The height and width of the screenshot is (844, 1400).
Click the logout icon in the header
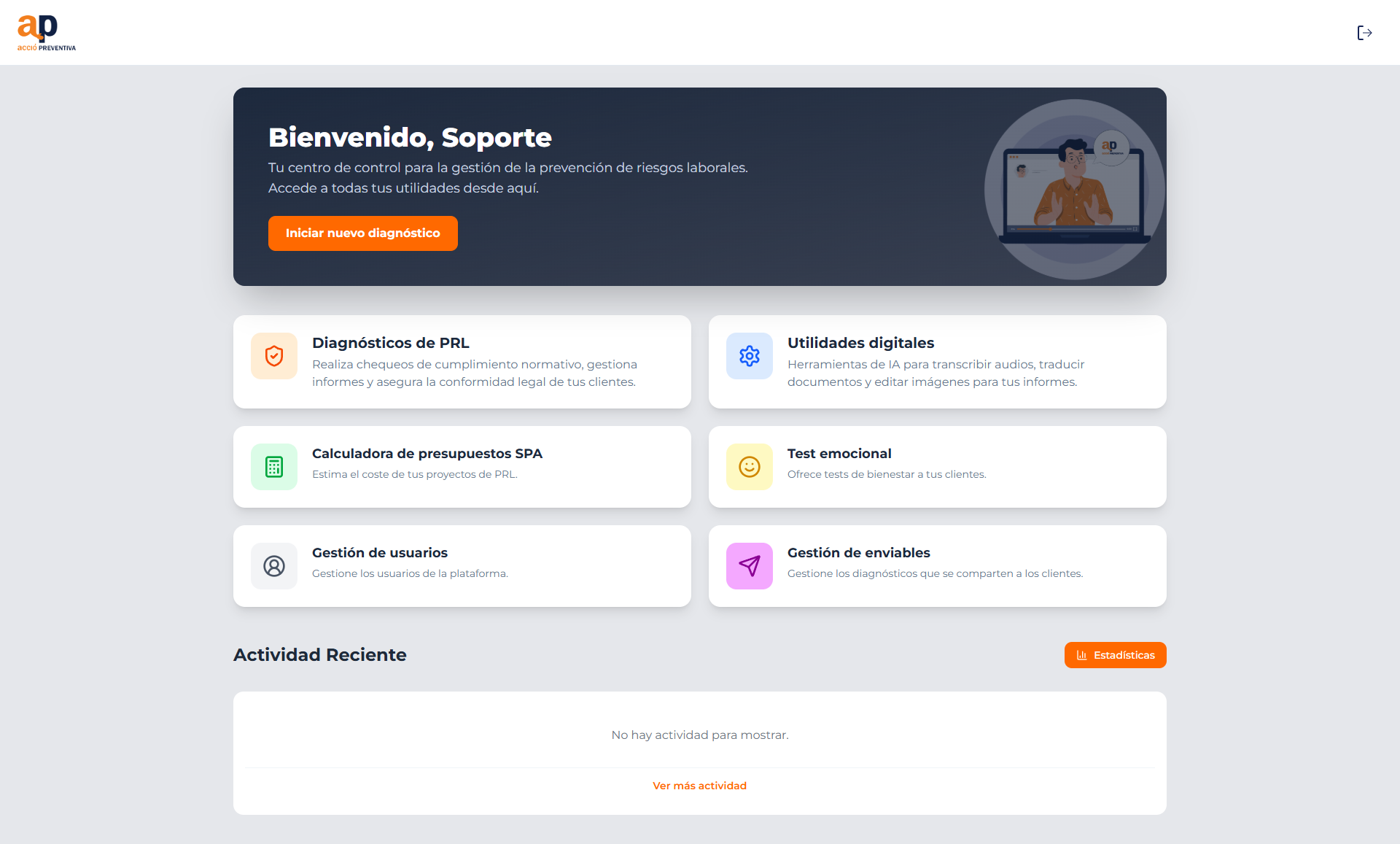click(x=1364, y=33)
